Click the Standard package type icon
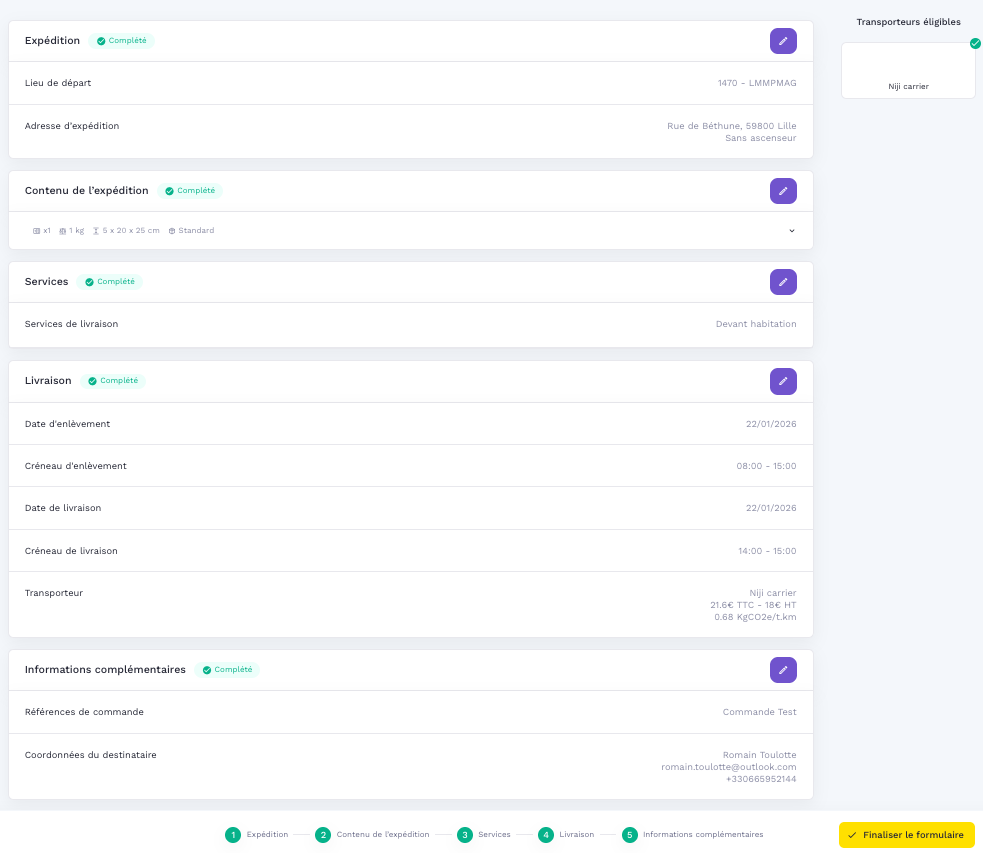This screenshot has width=983, height=853. click(172, 231)
